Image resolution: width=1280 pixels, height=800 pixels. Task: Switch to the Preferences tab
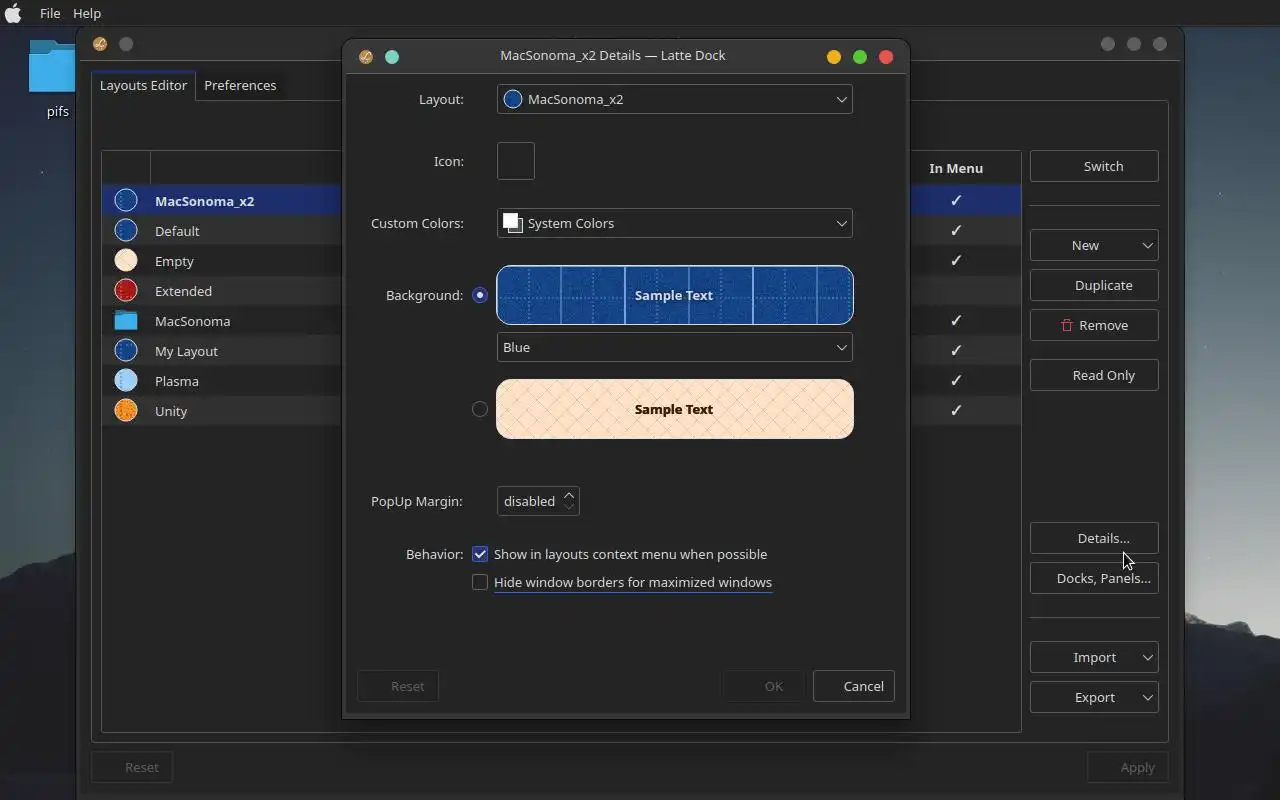click(240, 85)
